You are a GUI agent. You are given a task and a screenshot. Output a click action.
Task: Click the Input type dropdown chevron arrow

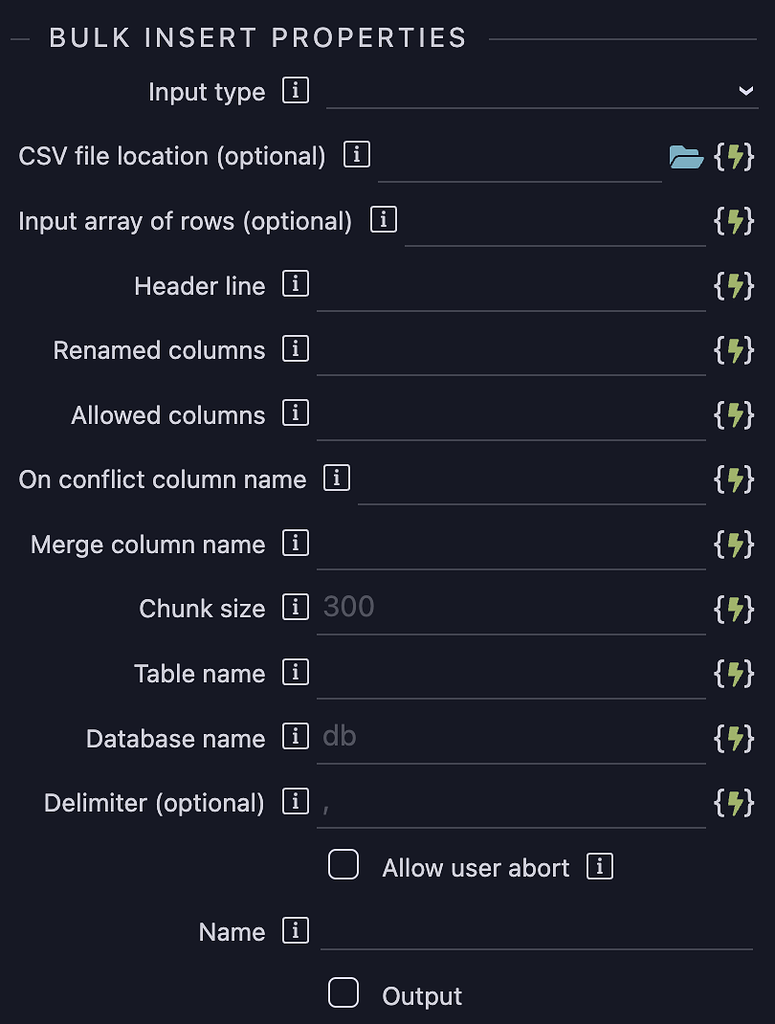click(746, 91)
